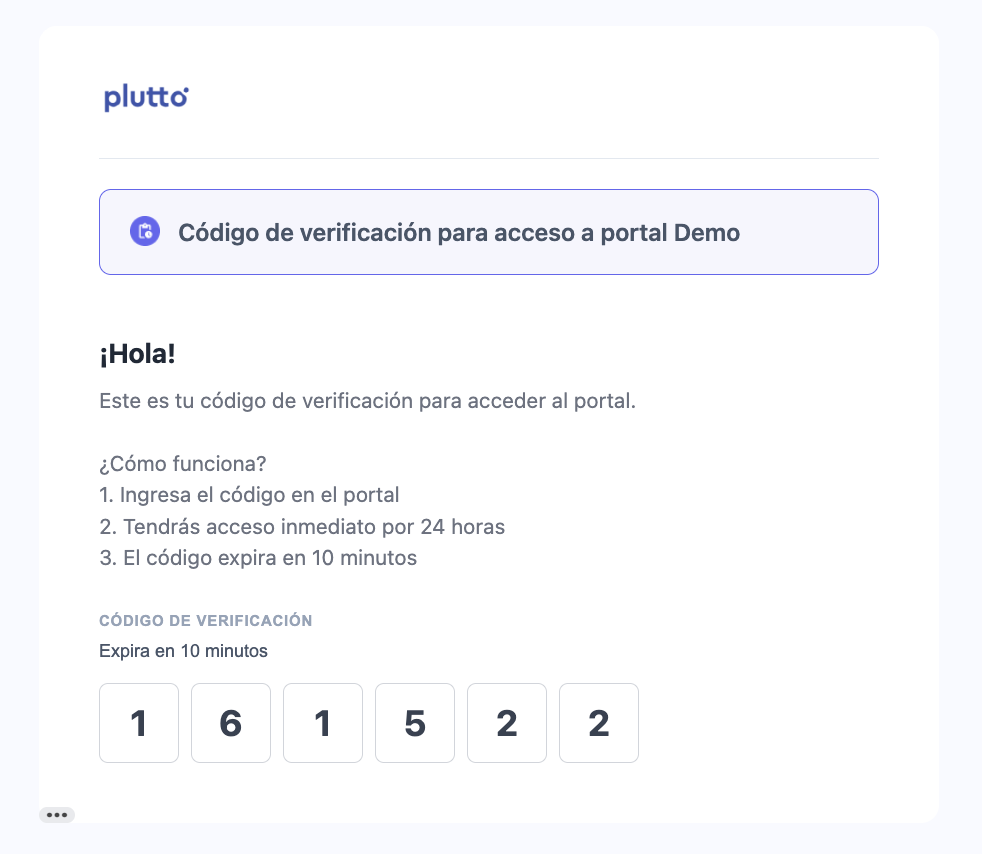The image size is (982, 854).
Task: Click the word 'Demo' in the banner
Action: click(707, 233)
